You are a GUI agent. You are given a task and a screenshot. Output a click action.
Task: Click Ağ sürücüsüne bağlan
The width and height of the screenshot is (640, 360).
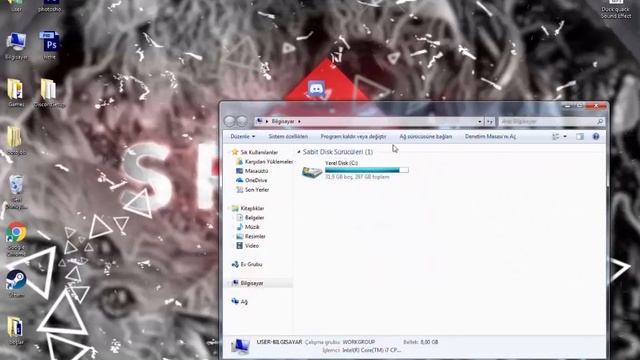pyautogui.click(x=426, y=137)
